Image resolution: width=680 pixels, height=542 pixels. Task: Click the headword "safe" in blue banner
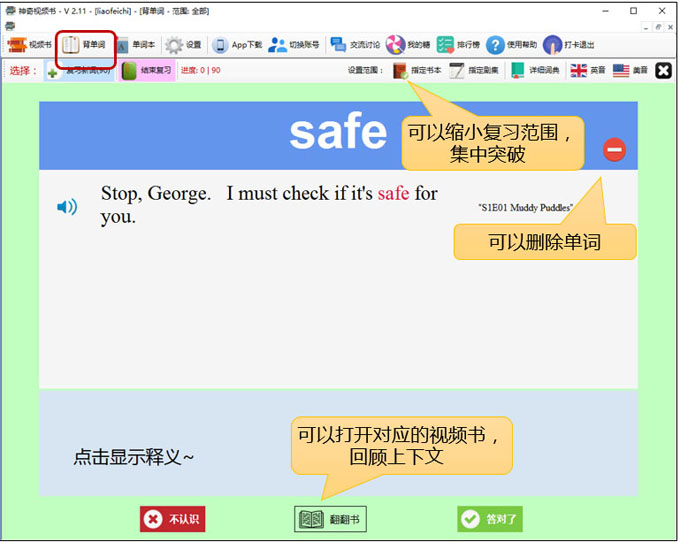tap(338, 132)
